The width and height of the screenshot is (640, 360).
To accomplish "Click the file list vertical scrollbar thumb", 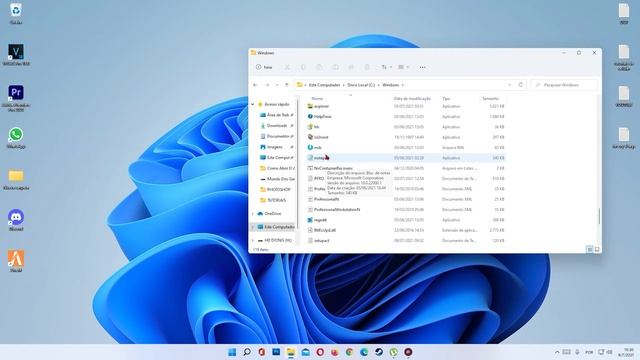I will [599, 216].
